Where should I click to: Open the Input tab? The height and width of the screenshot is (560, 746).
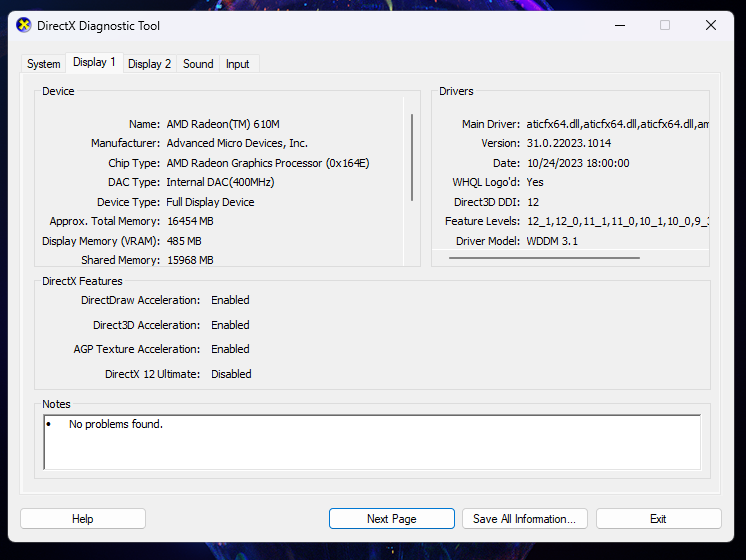pos(237,64)
